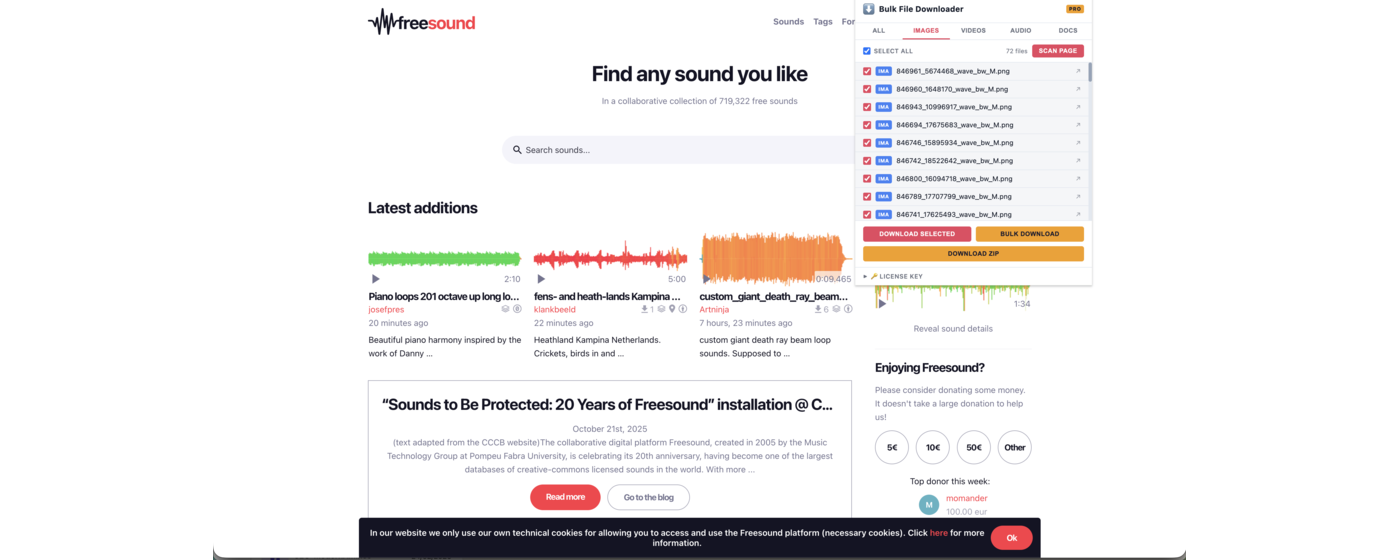Select the Images tab
Screen dimensions: 1400x560
pyautogui.click(x=926, y=31)
